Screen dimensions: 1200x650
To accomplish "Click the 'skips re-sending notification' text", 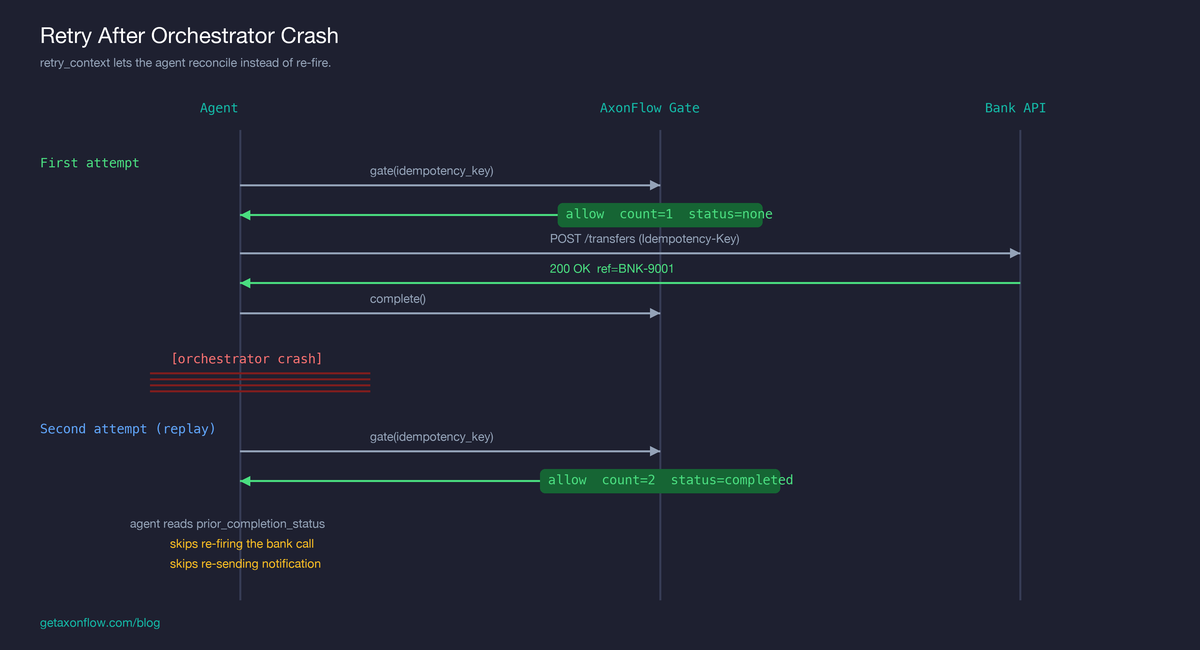I will [245, 563].
